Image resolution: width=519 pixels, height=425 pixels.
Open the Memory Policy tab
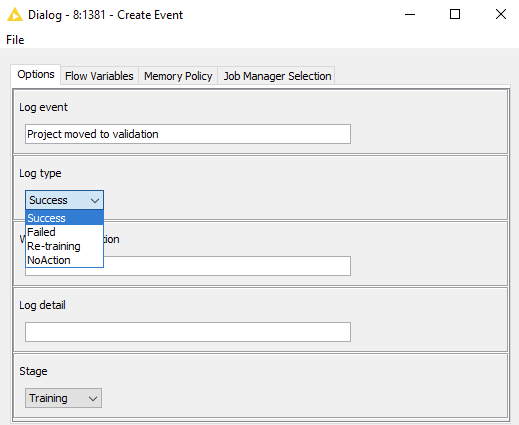[178, 76]
